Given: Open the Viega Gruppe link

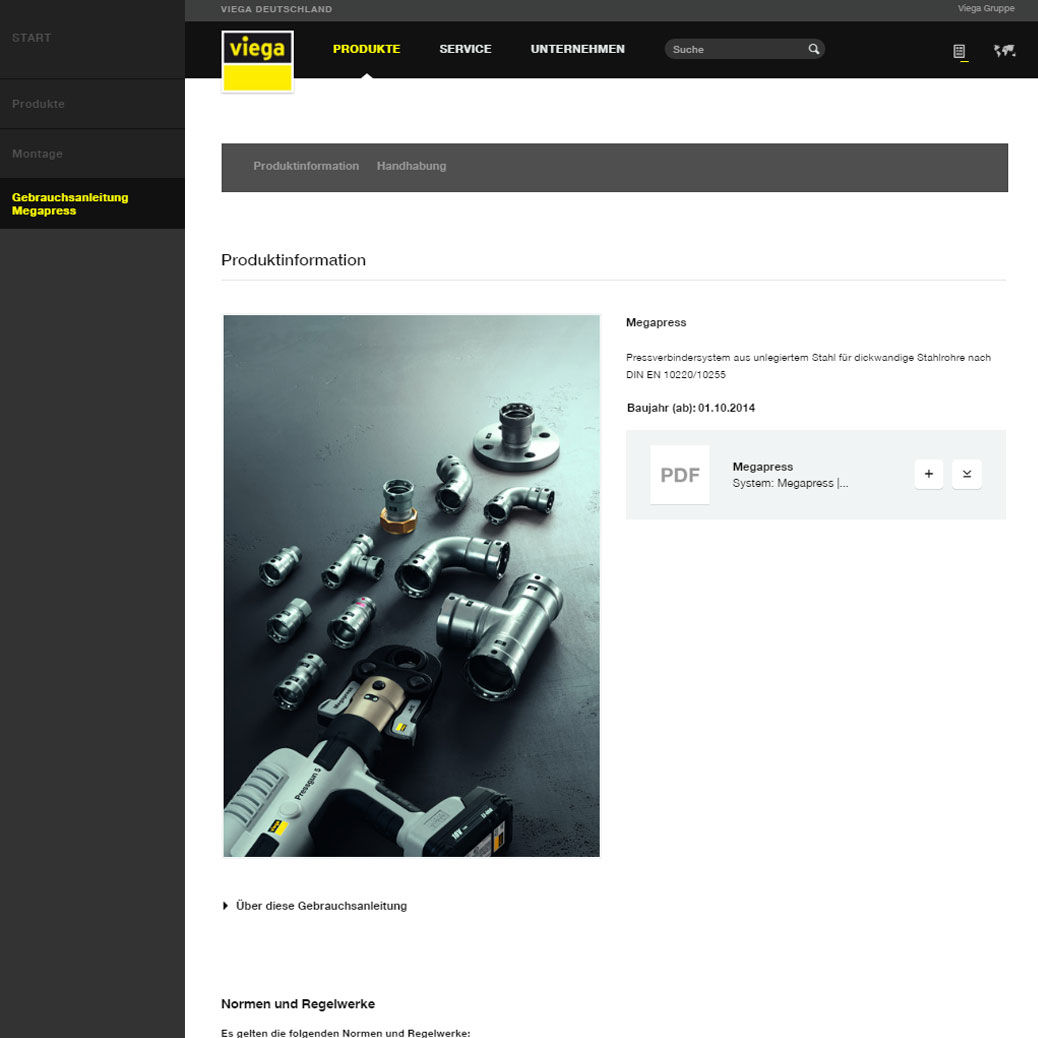Looking at the screenshot, I should click(986, 9).
